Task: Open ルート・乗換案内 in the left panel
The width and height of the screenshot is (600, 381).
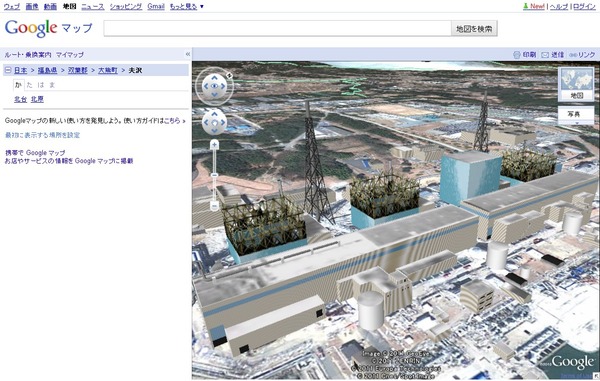Action: click(28, 55)
